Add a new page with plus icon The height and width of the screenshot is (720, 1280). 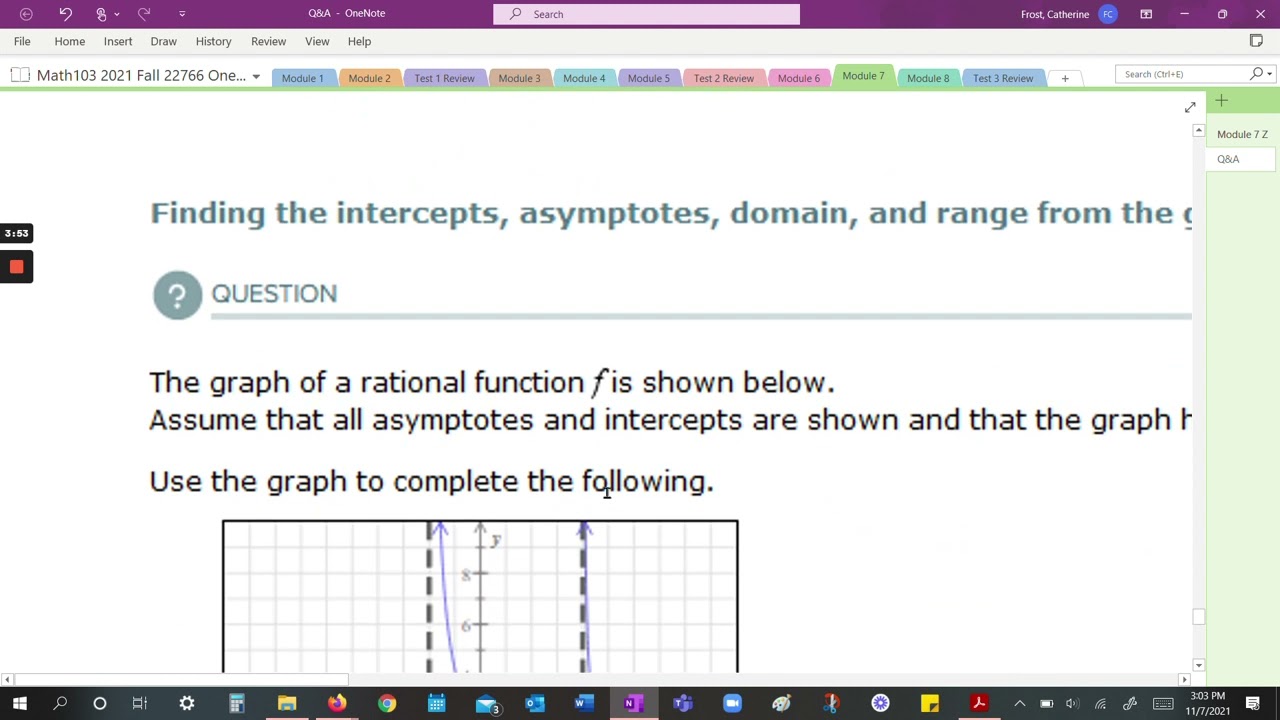point(1221,101)
